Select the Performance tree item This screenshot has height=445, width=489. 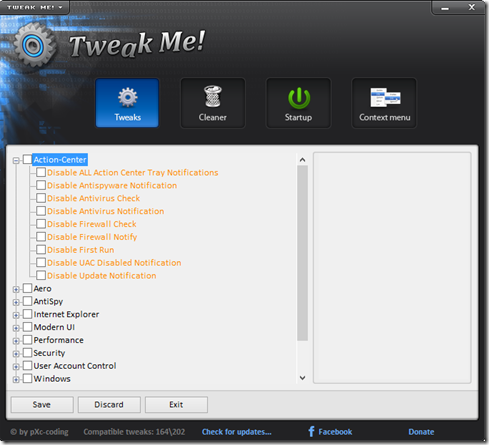pos(58,340)
